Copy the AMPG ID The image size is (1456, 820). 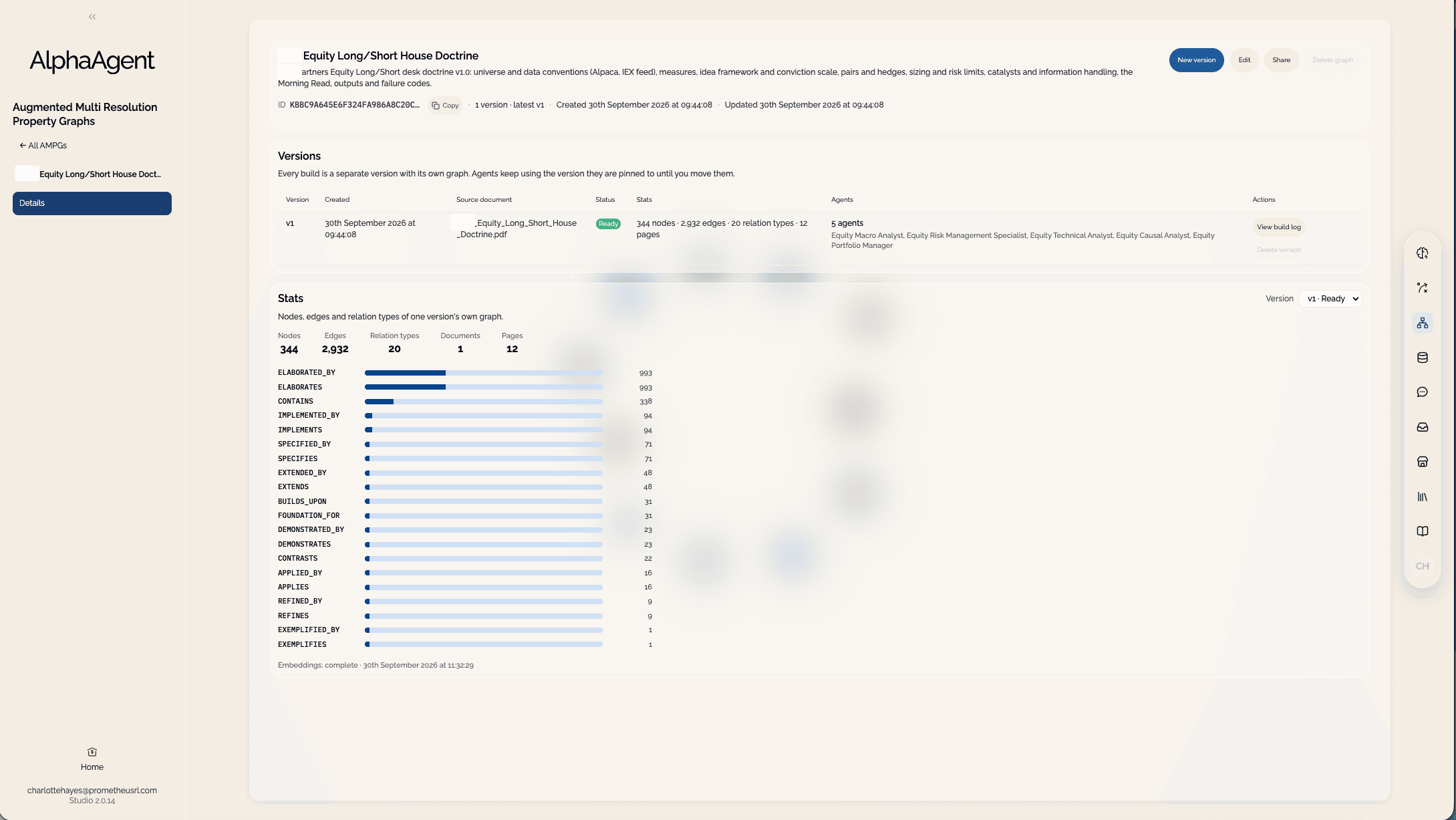445,106
